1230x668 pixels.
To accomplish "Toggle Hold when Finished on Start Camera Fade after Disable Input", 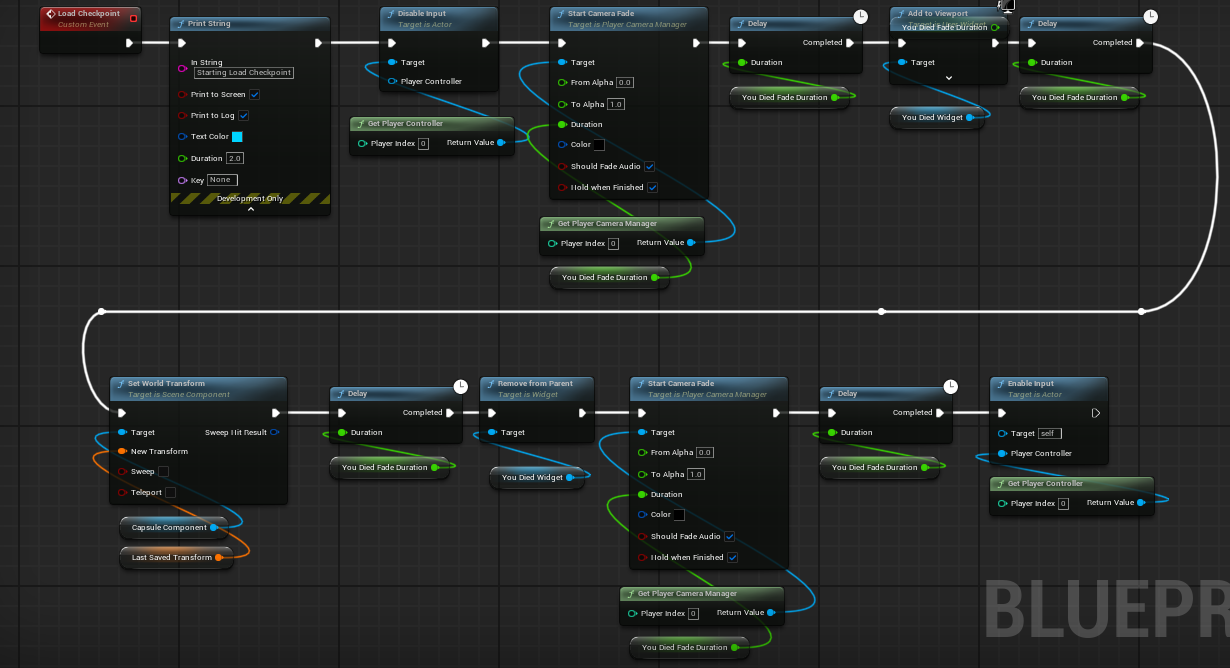I will (x=653, y=187).
